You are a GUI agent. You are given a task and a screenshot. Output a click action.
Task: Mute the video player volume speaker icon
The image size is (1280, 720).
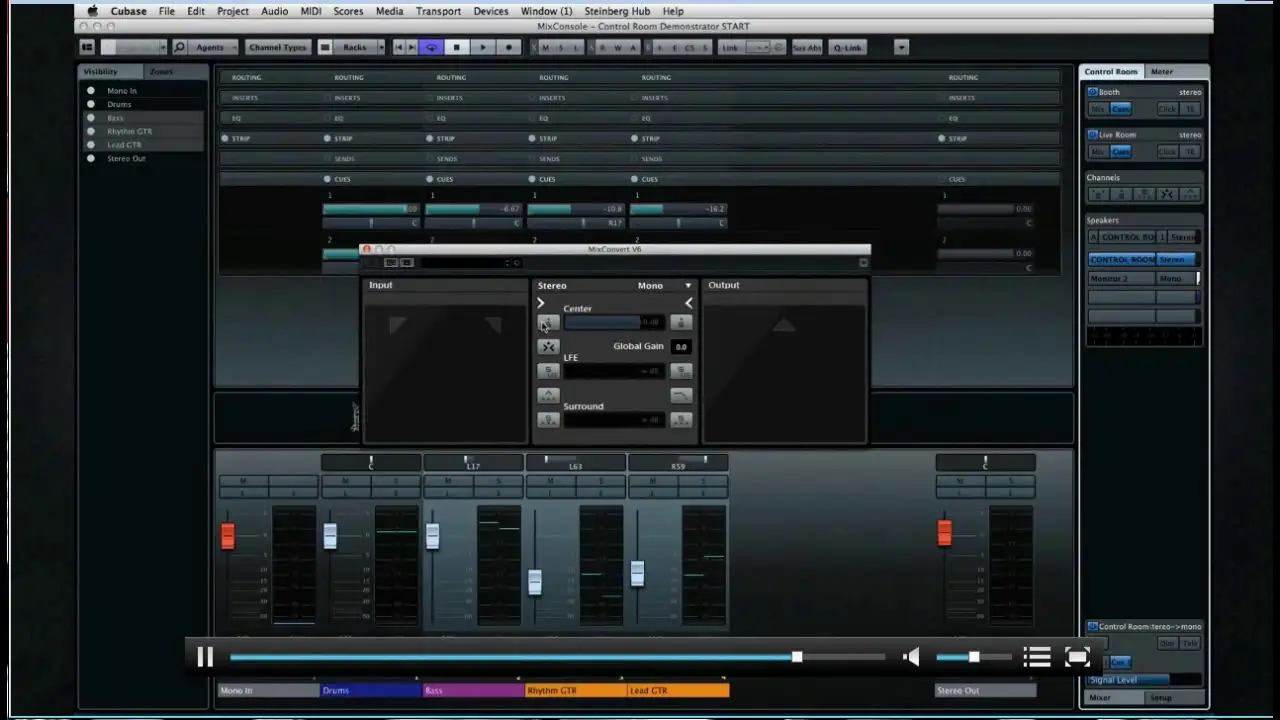[911, 657]
